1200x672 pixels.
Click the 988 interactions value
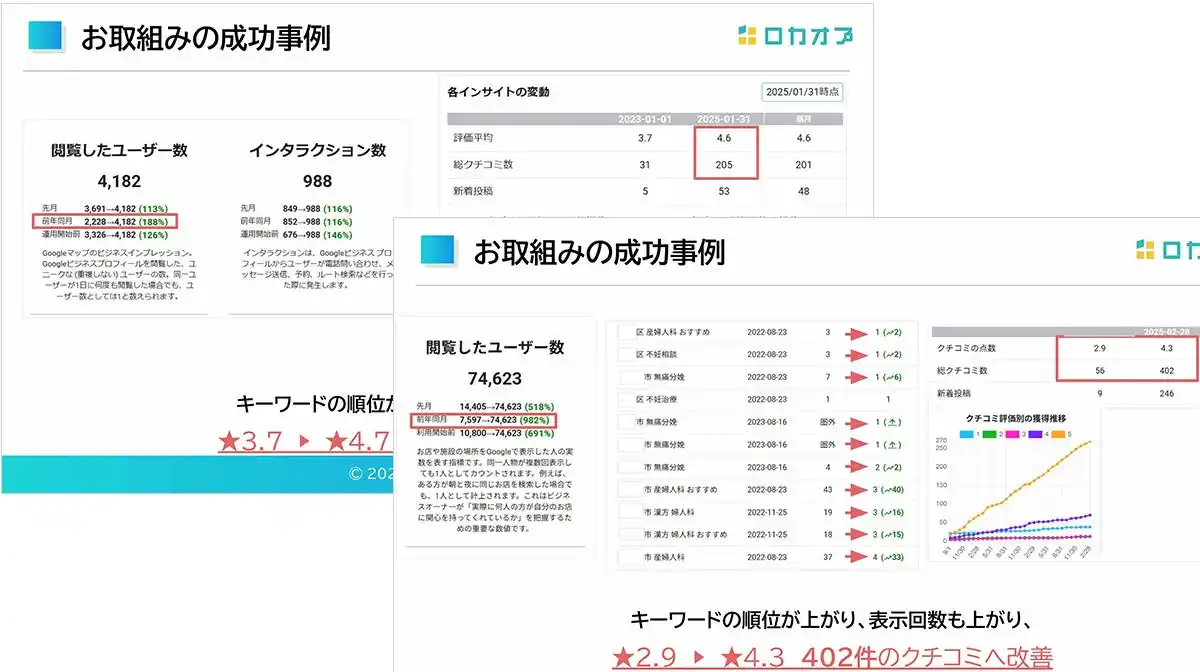(317, 182)
